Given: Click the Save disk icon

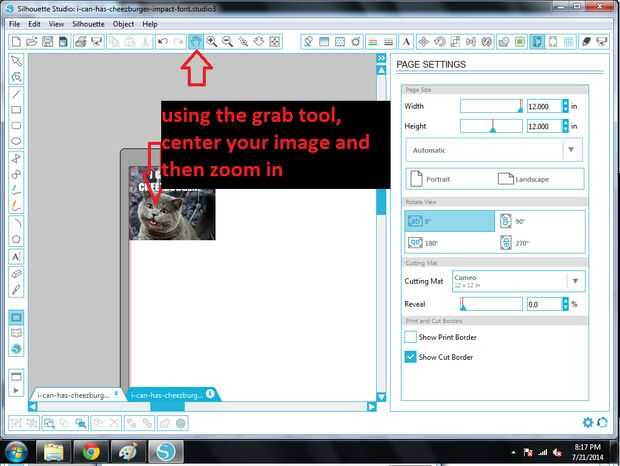Looking at the screenshot, I should coord(47,42).
